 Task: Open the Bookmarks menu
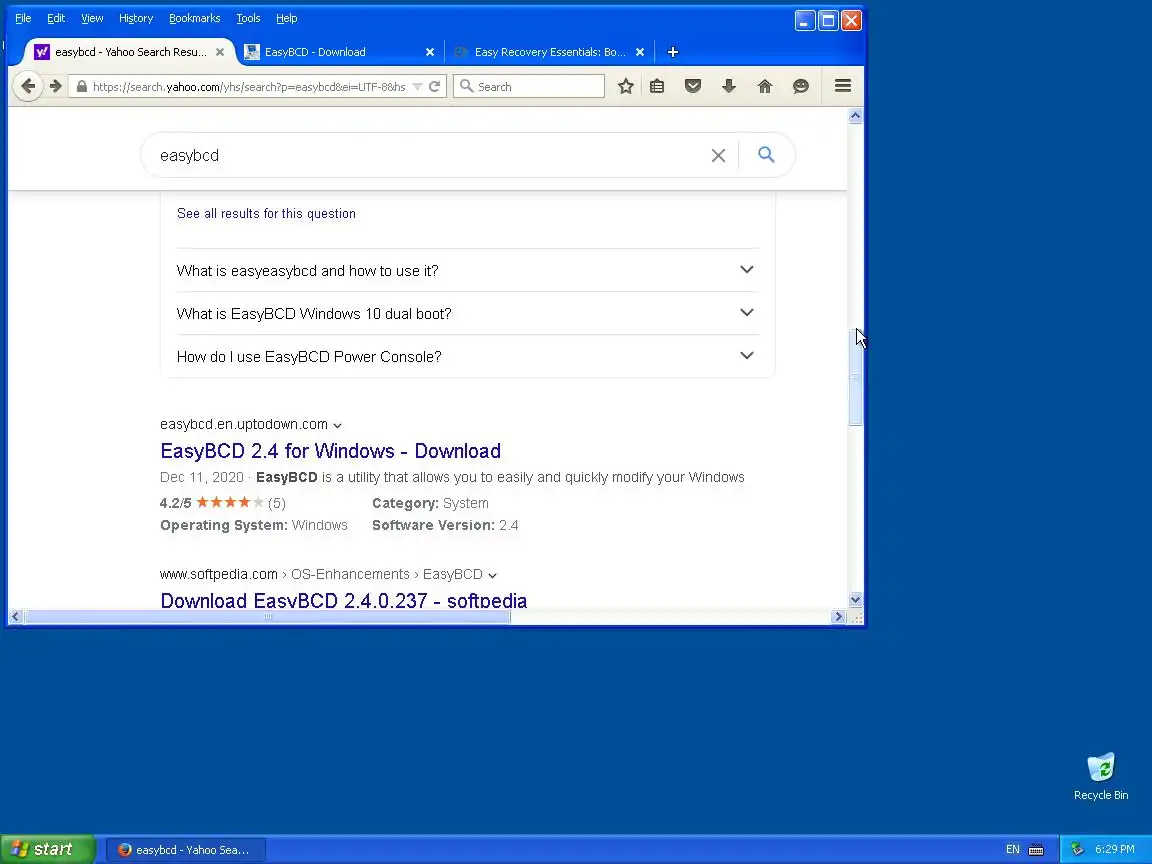pos(195,18)
